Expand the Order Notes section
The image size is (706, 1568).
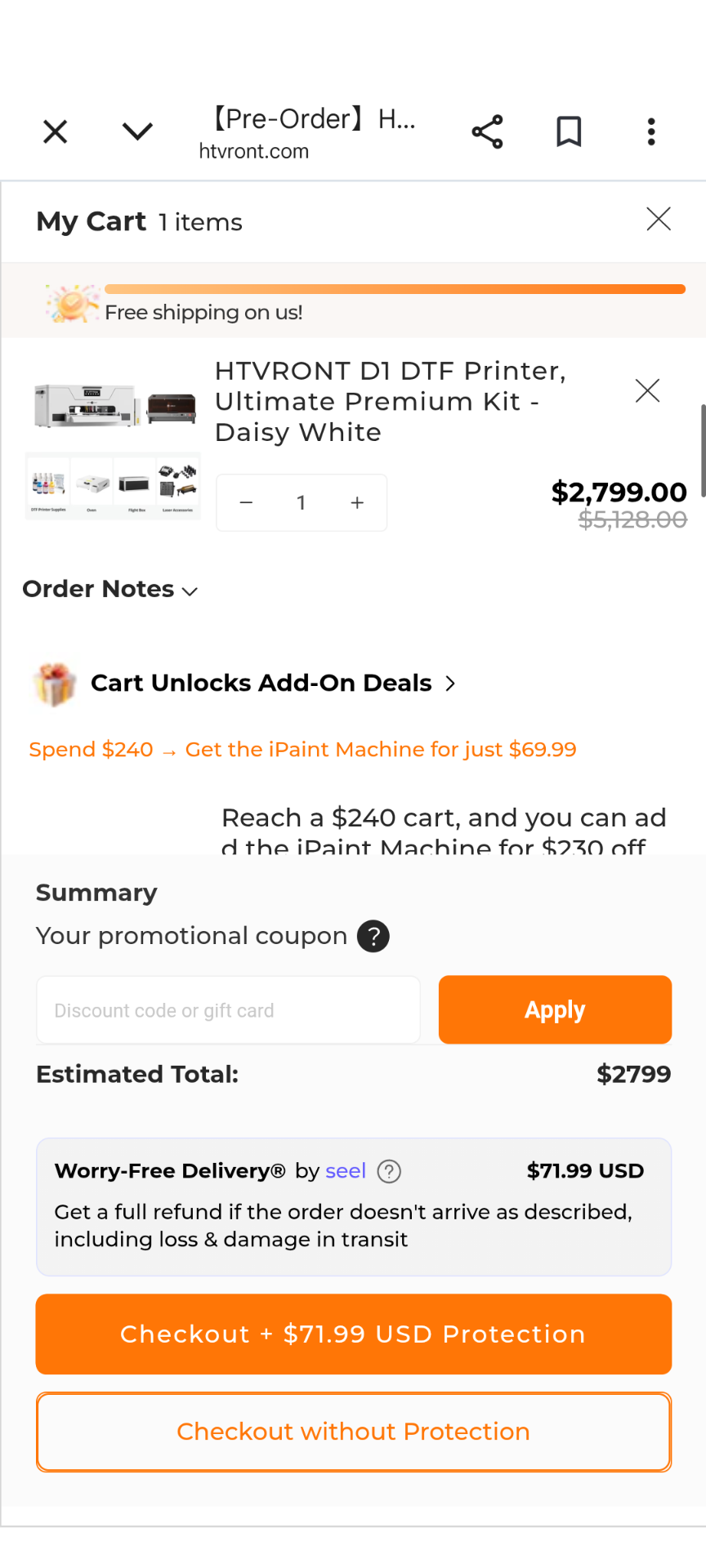(110, 590)
